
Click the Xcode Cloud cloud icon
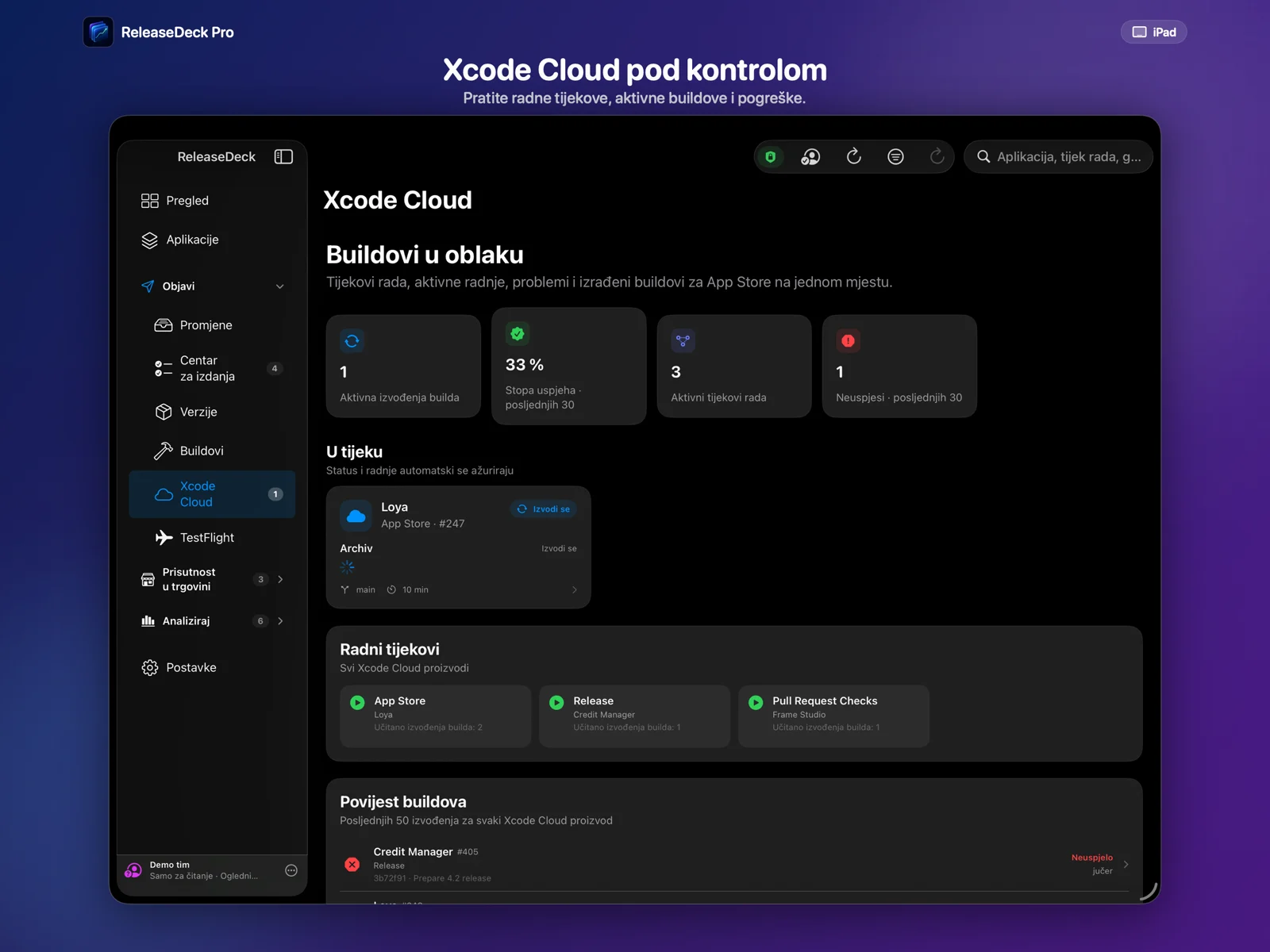tap(164, 494)
